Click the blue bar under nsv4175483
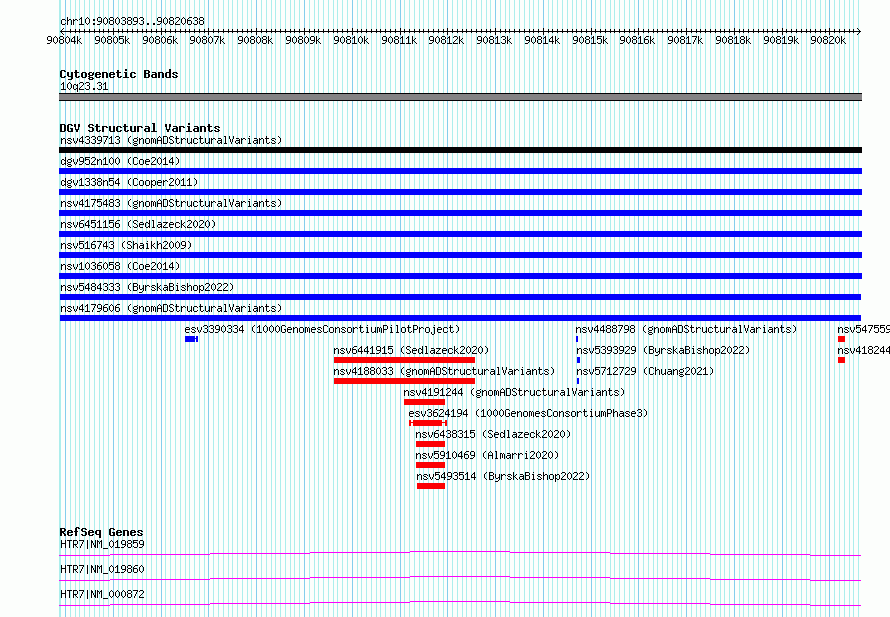The width and height of the screenshot is (890, 617). (460, 213)
